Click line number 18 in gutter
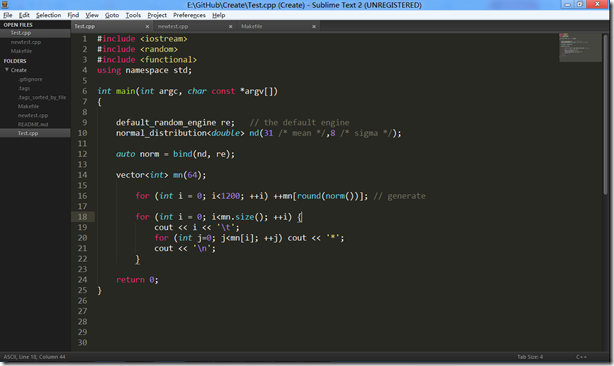The width and height of the screenshot is (614, 366). [x=82, y=217]
